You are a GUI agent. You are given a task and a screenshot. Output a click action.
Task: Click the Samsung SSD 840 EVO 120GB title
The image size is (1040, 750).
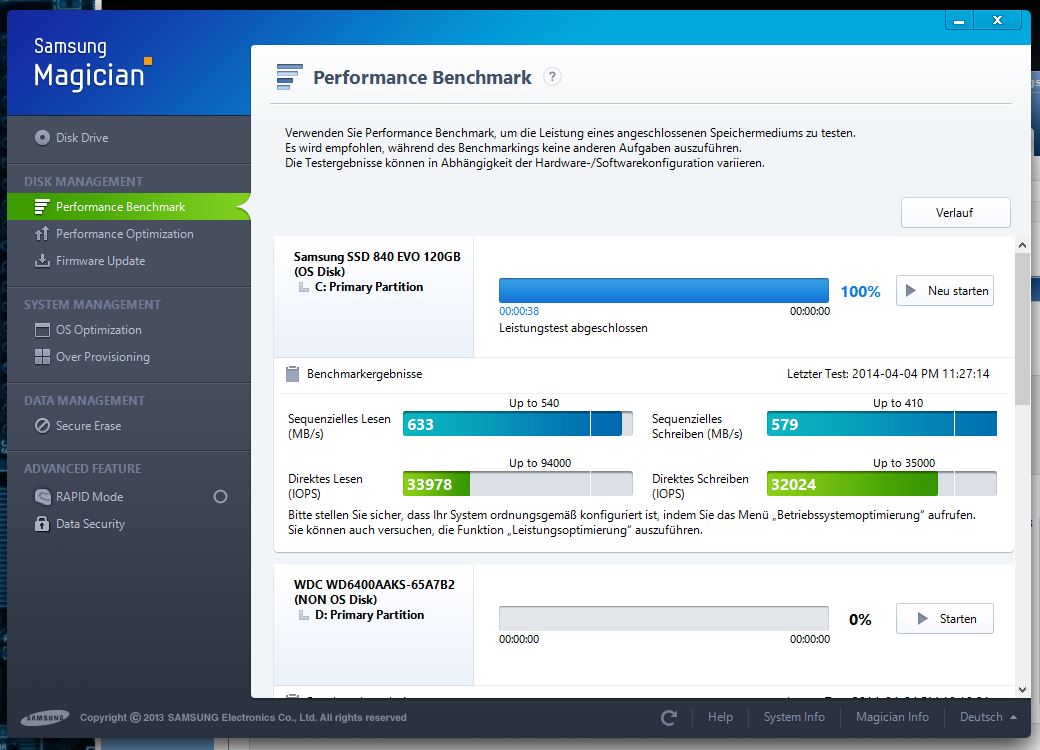(377, 257)
